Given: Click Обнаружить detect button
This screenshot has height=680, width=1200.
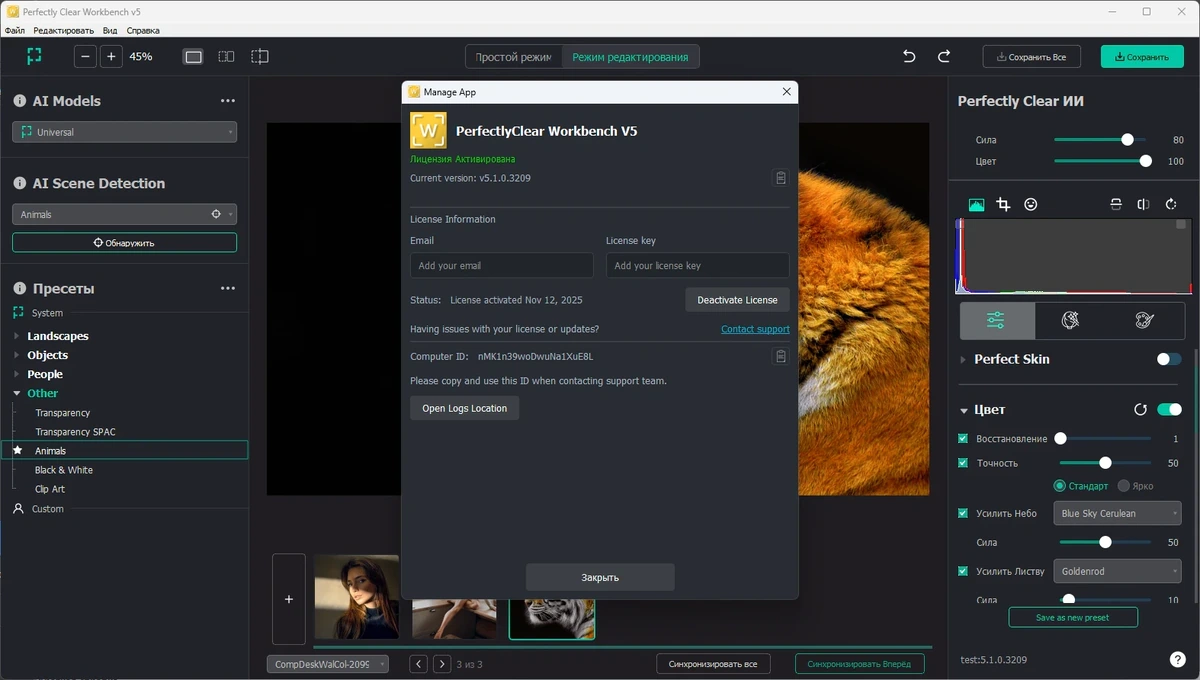Looking at the screenshot, I should pyautogui.click(x=124, y=242).
